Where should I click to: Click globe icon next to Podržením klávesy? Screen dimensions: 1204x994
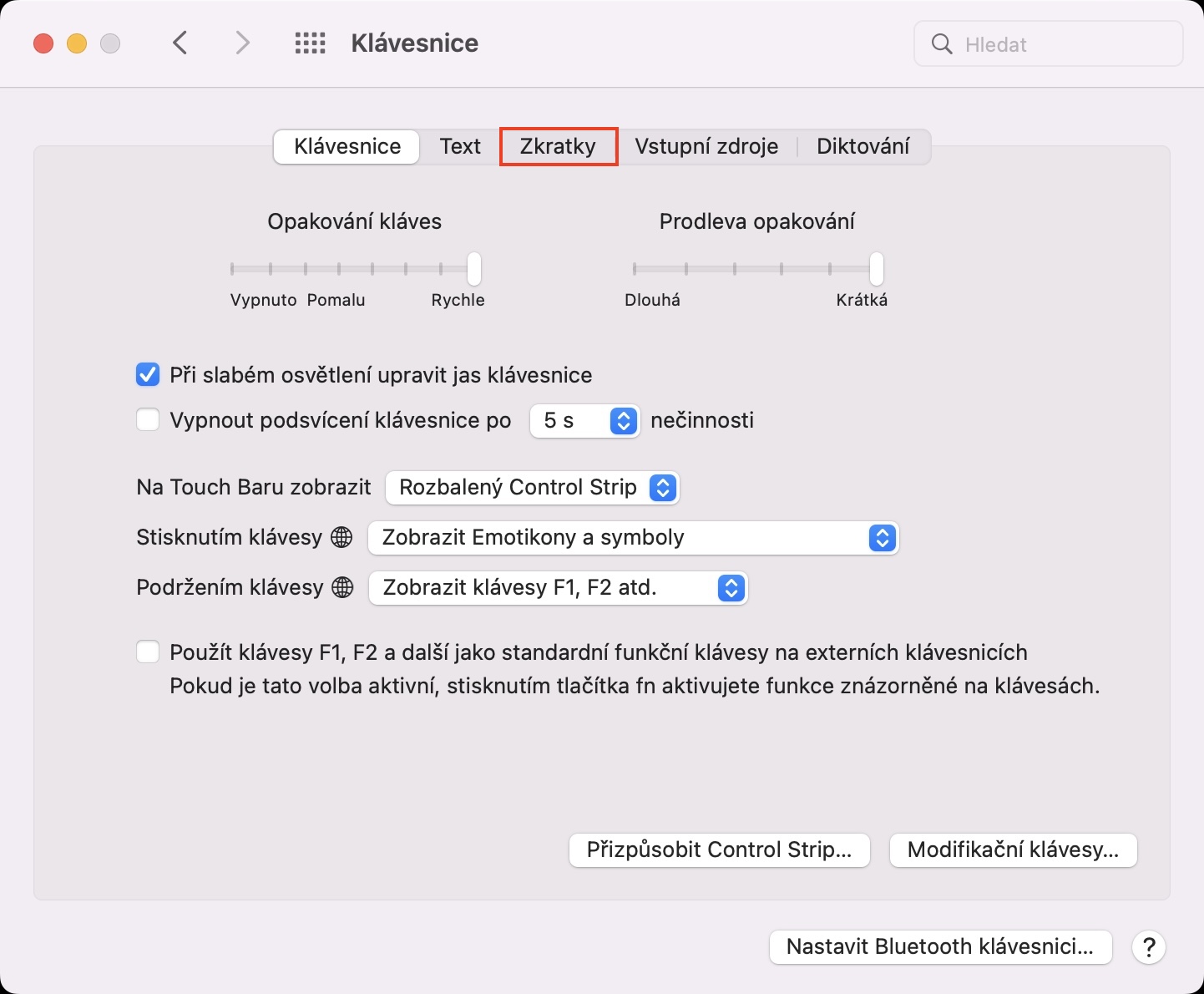click(x=342, y=587)
